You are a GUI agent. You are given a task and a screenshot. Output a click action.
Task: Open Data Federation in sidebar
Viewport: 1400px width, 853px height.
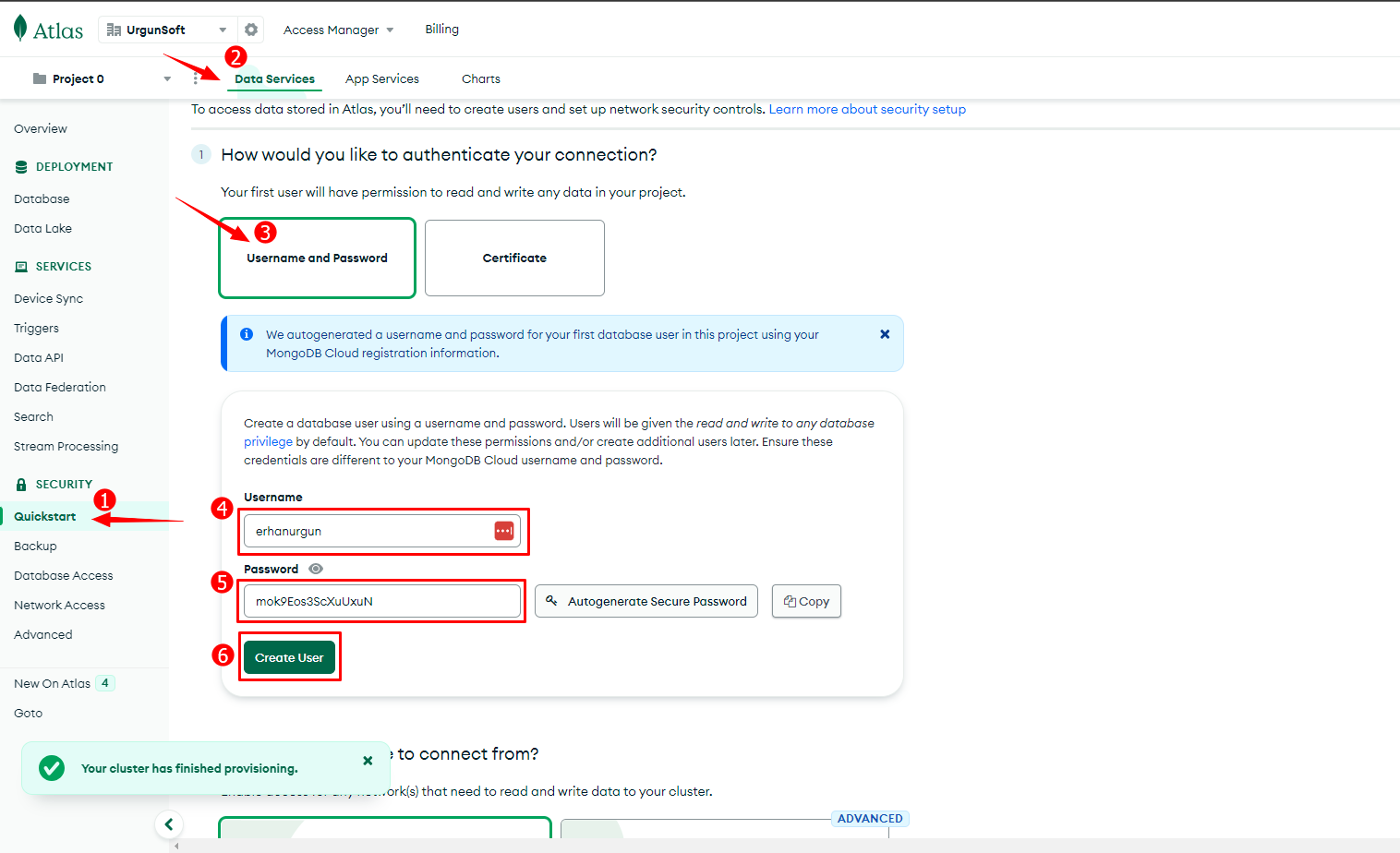(60, 387)
